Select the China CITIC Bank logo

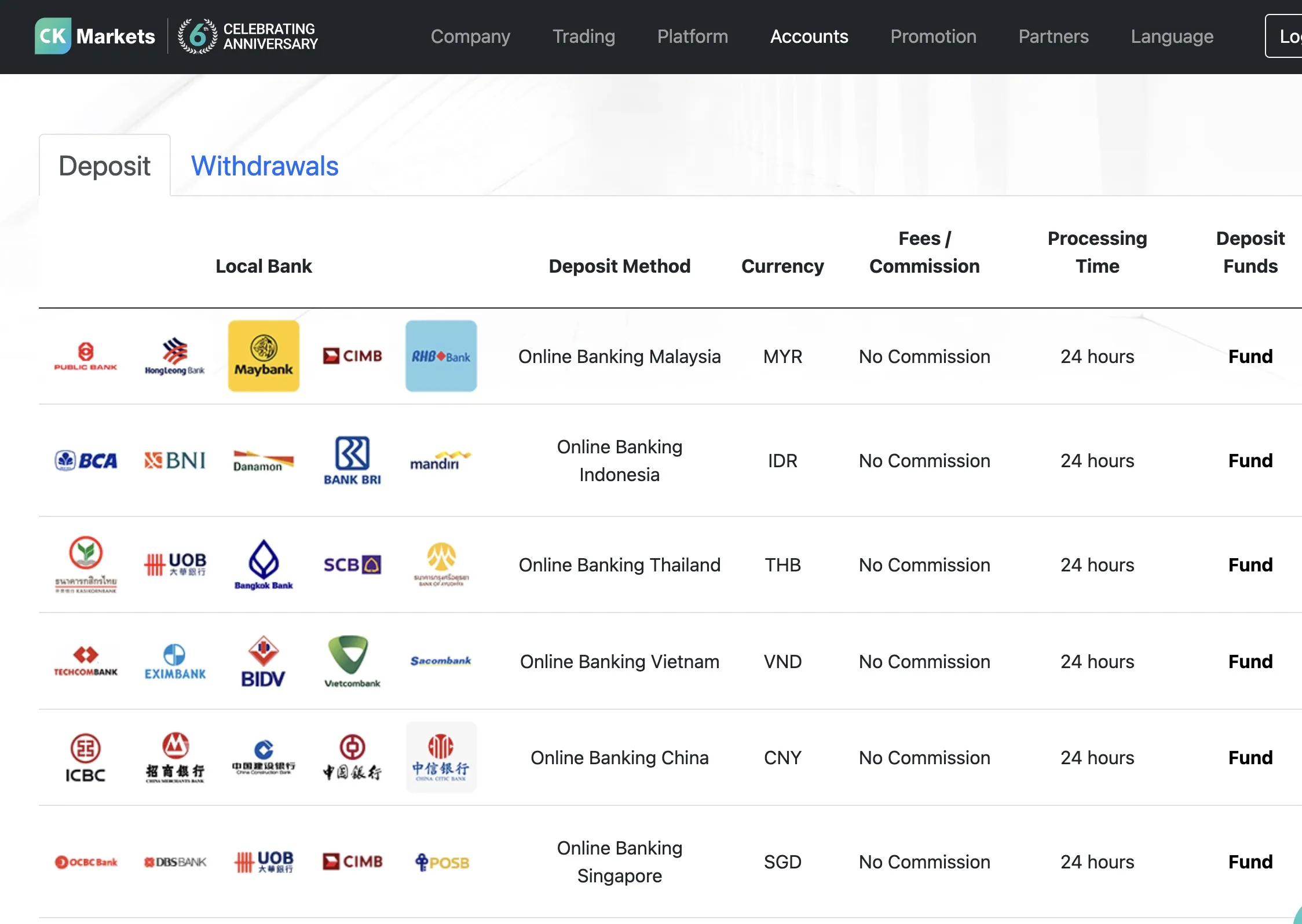(x=441, y=757)
